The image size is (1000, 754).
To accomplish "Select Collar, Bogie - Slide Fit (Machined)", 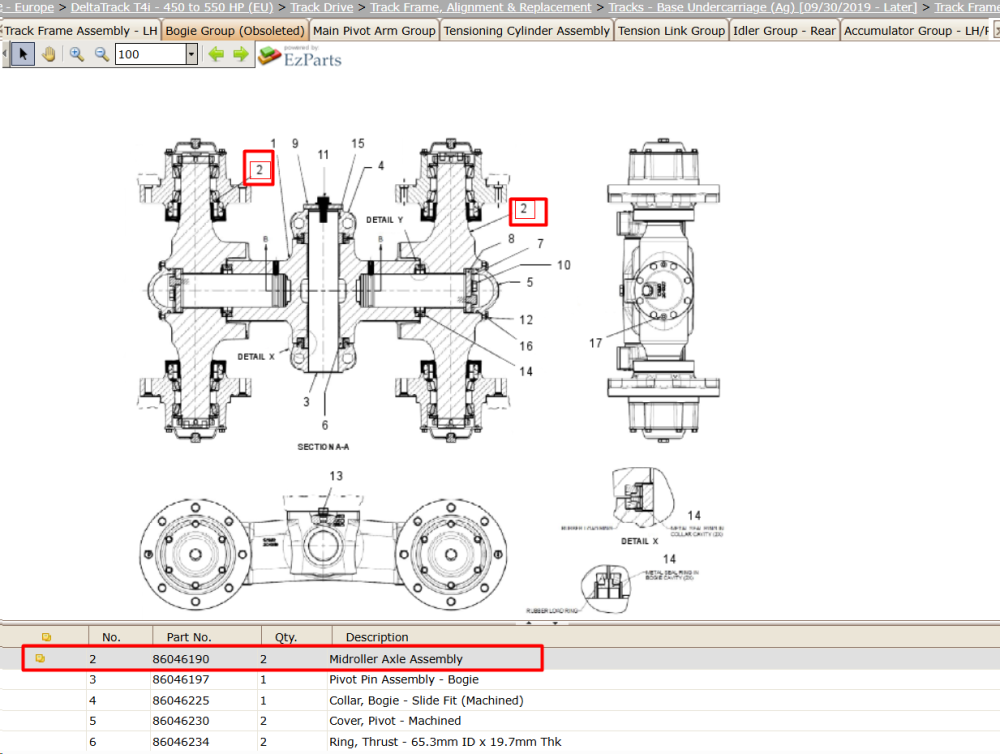I will click(426, 700).
